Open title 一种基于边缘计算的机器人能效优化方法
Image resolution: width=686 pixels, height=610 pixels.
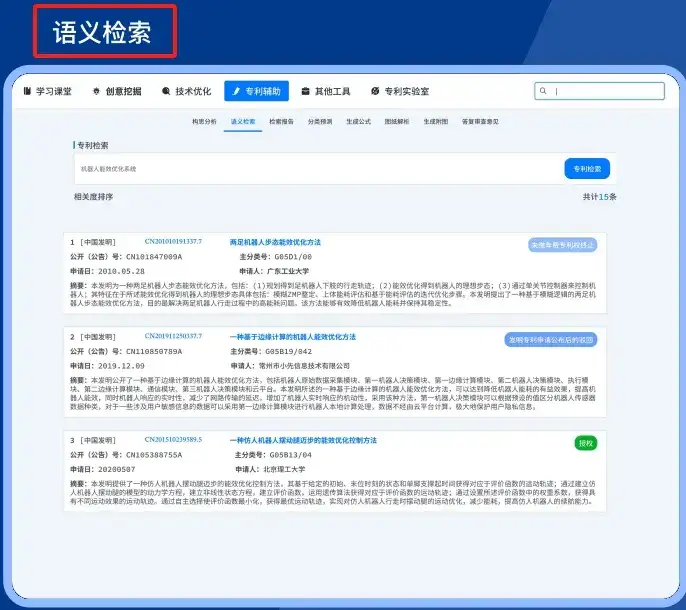coord(293,337)
